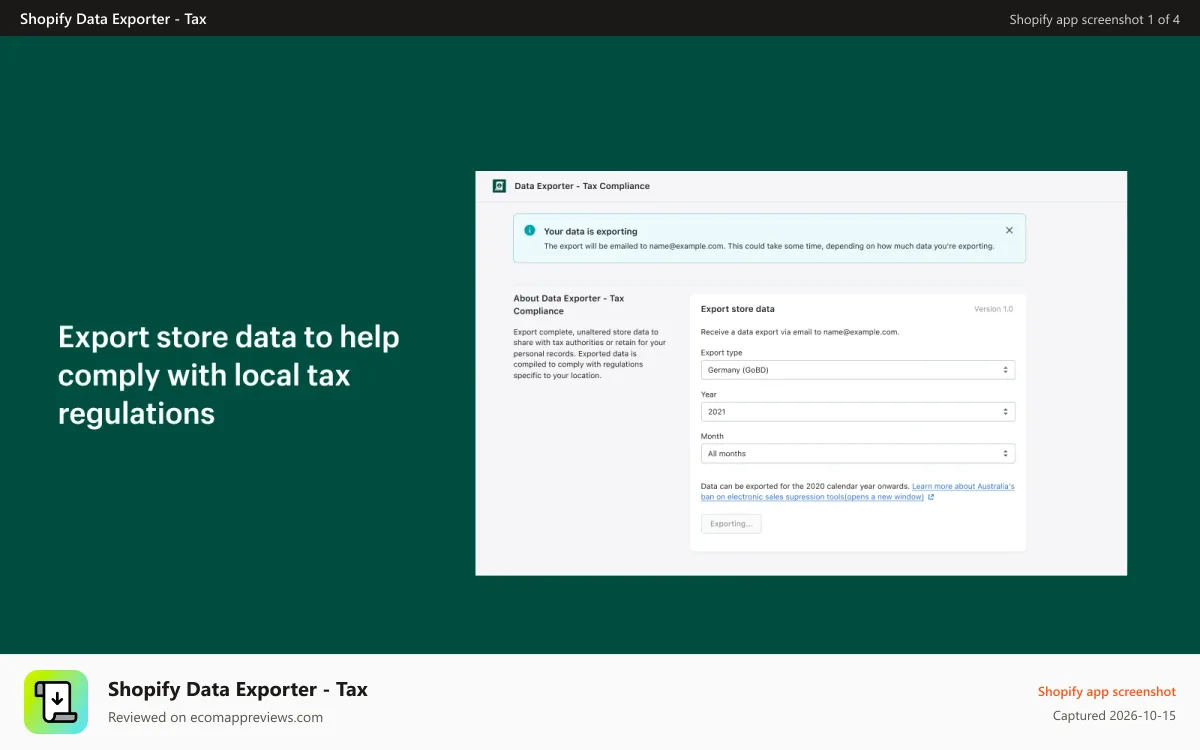
Task: Click 'Captured 2026-10-15' text
Action: tap(1114, 716)
